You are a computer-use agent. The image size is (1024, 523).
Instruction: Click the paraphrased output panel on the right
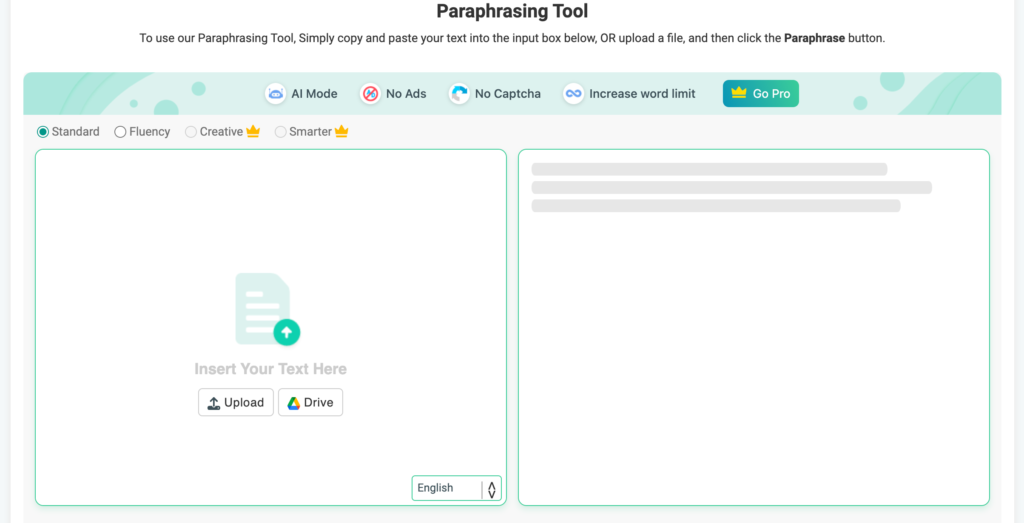[753, 350]
